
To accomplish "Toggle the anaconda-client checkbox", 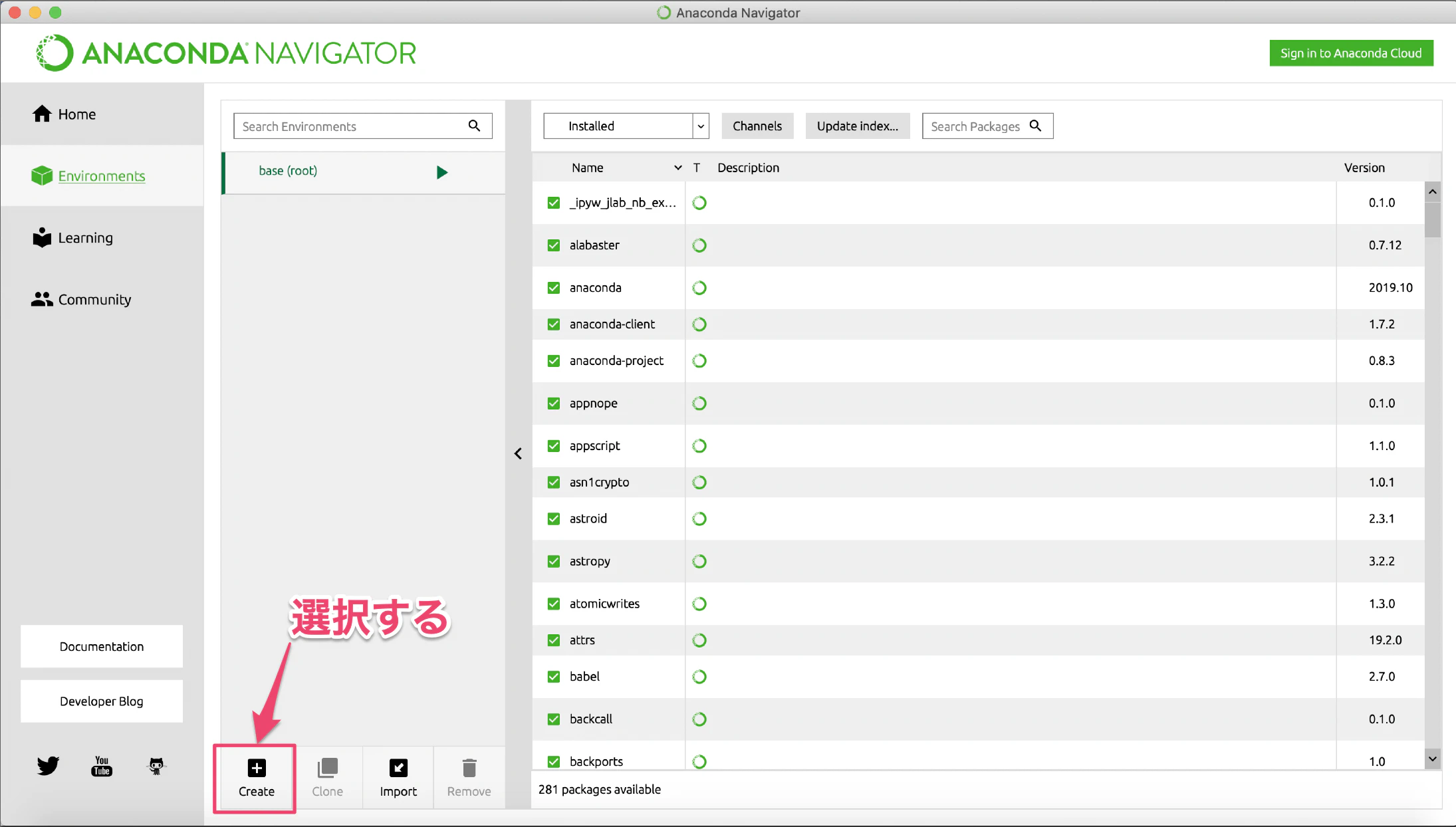I will [x=554, y=324].
